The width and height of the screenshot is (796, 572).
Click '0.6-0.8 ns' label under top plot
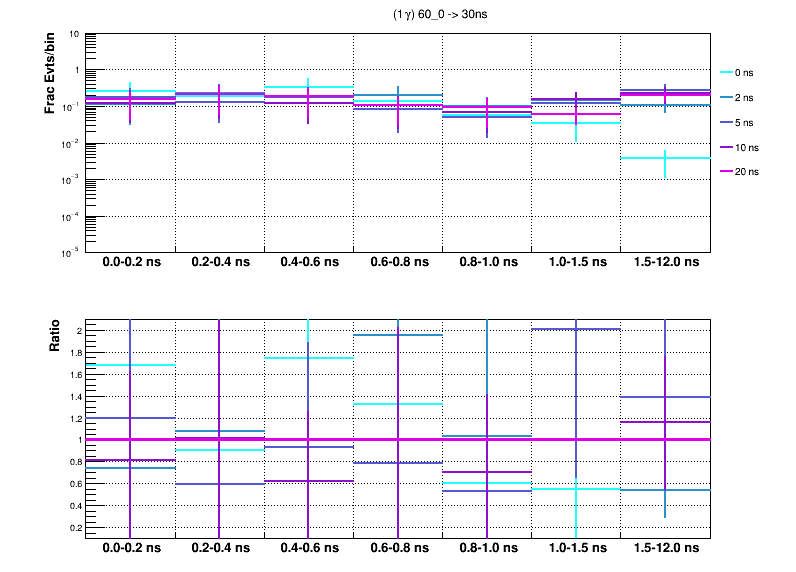(x=398, y=263)
